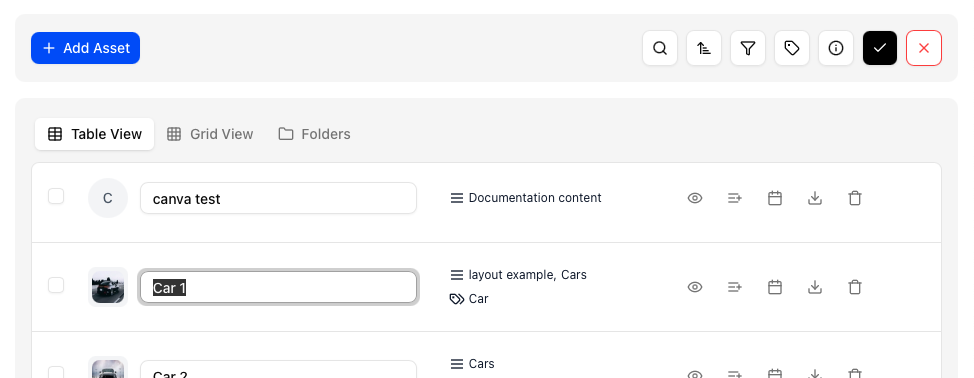Click the move-to-list icon for canva test
The height and width of the screenshot is (378, 974).
tap(735, 198)
